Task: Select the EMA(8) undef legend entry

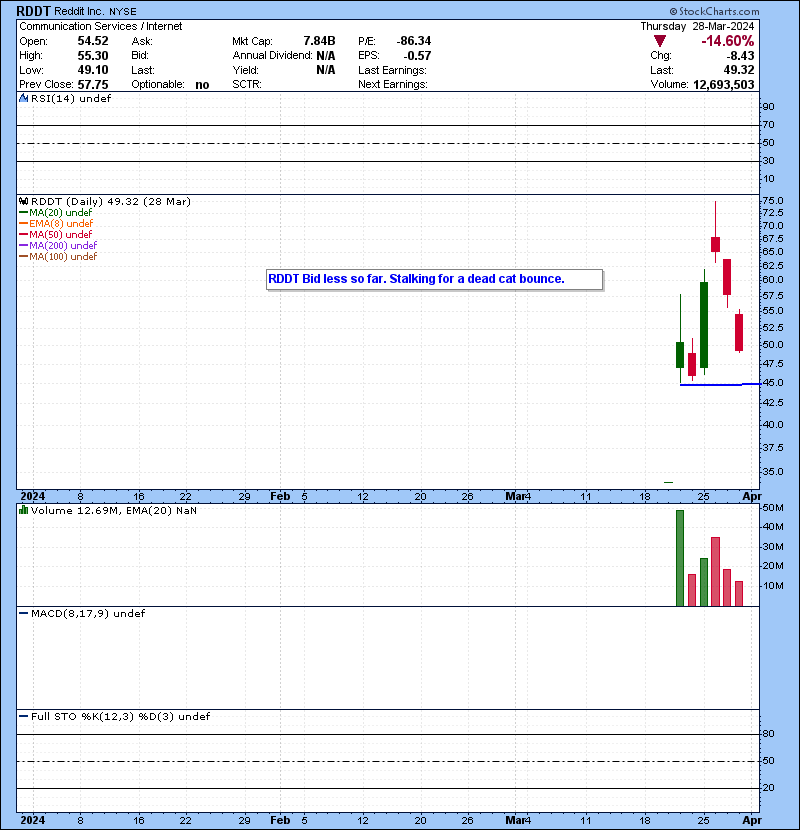Action: (56, 223)
